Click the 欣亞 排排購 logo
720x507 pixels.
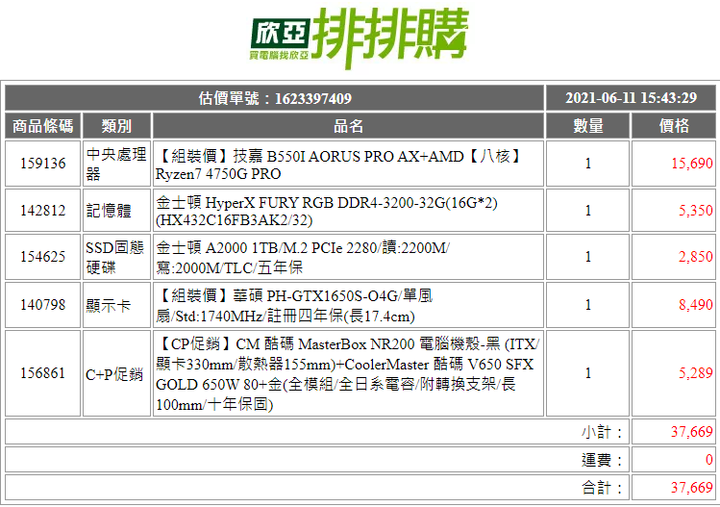[x=360, y=38]
